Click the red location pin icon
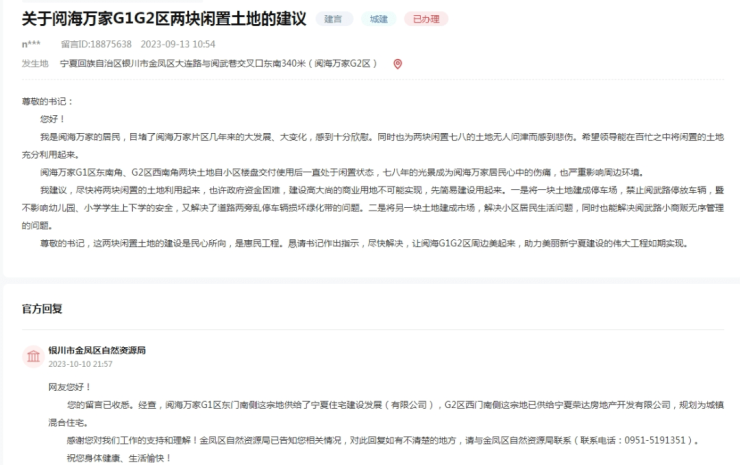The height and width of the screenshot is (465, 740). tap(397, 64)
